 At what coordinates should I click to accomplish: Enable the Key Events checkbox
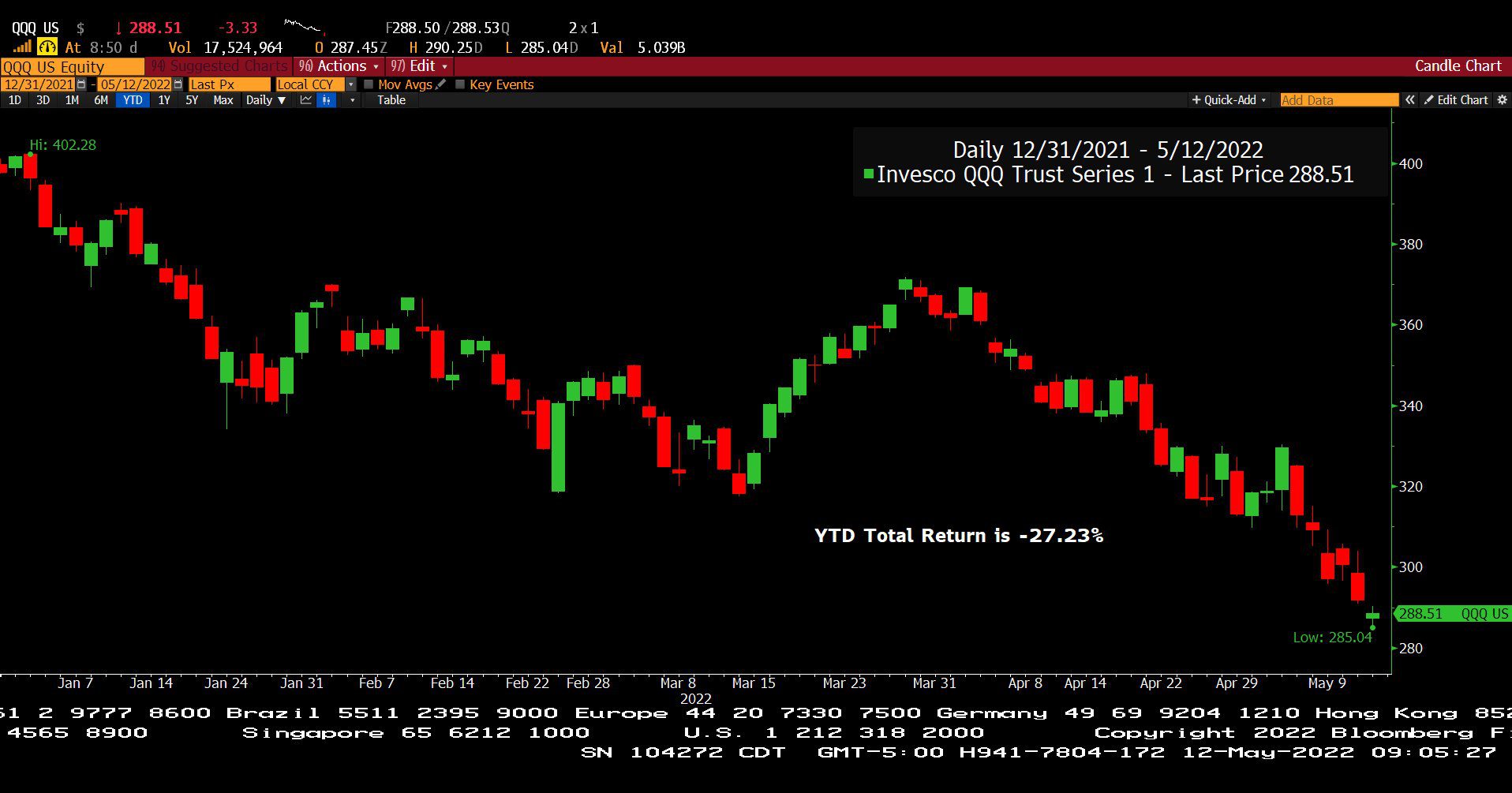pos(460,84)
